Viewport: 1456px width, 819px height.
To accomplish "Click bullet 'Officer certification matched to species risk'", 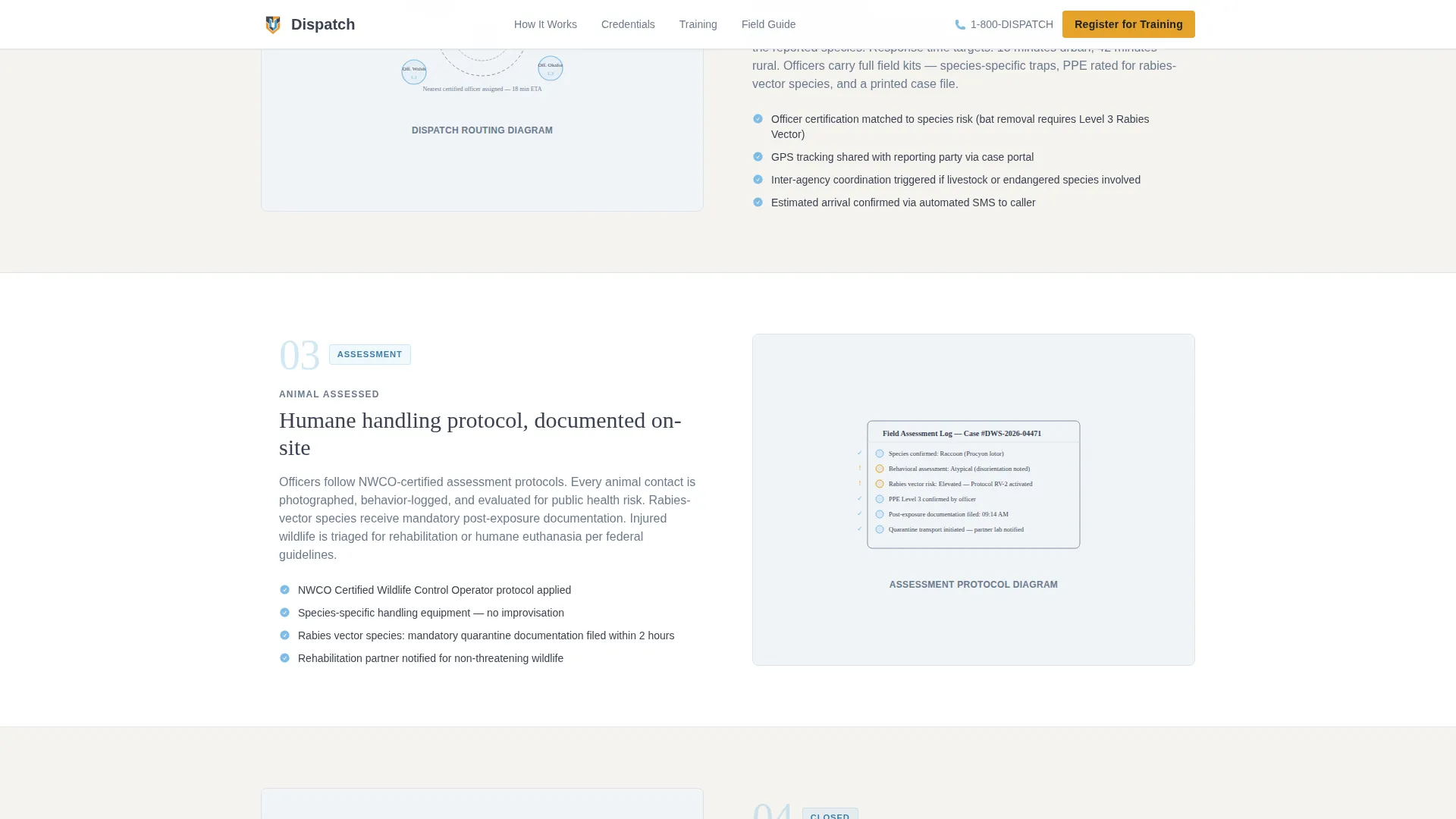I will (x=960, y=127).
